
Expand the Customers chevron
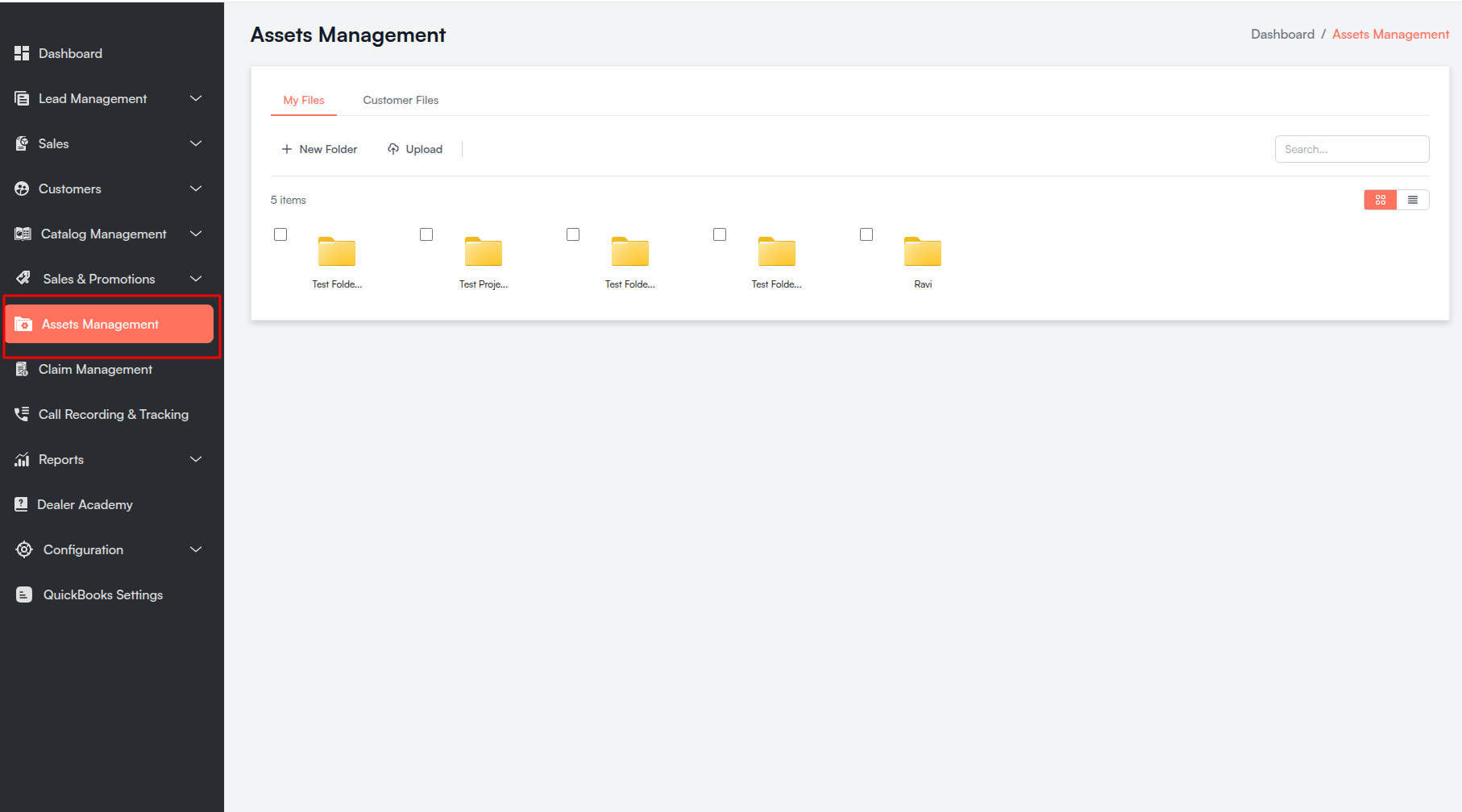click(x=196, y=188)
